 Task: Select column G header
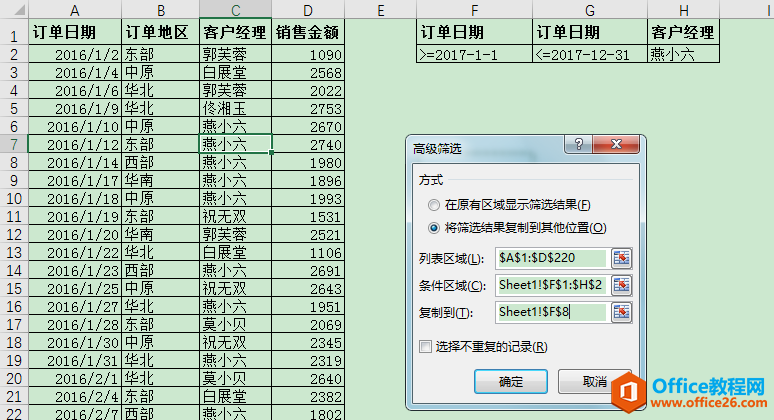(590, 9)
